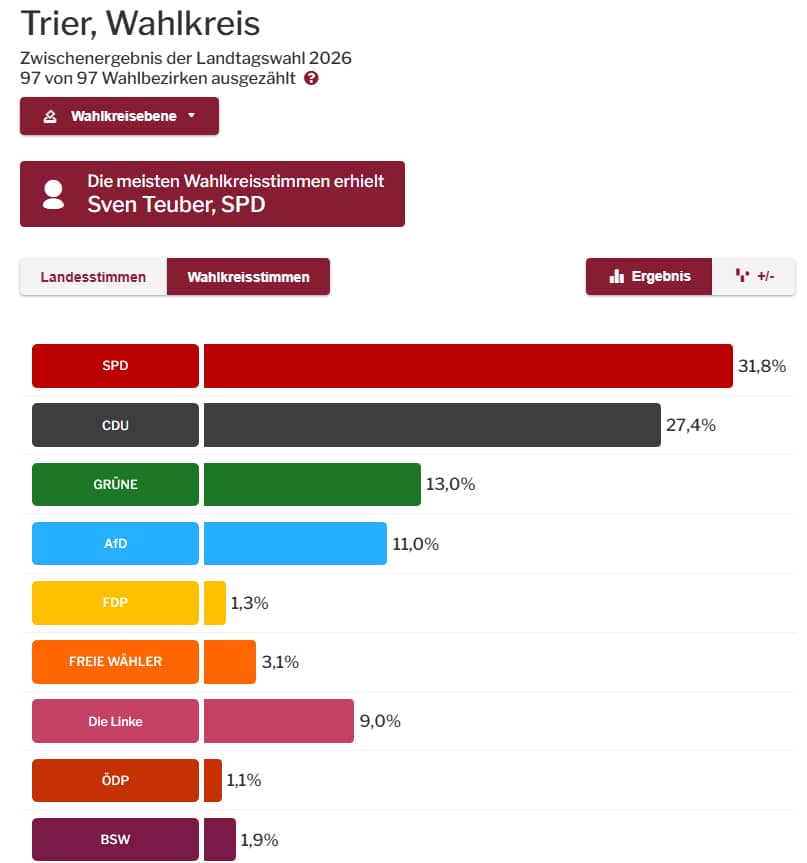
Task: Click the GRÜNE party label
Action: [115, 484]
